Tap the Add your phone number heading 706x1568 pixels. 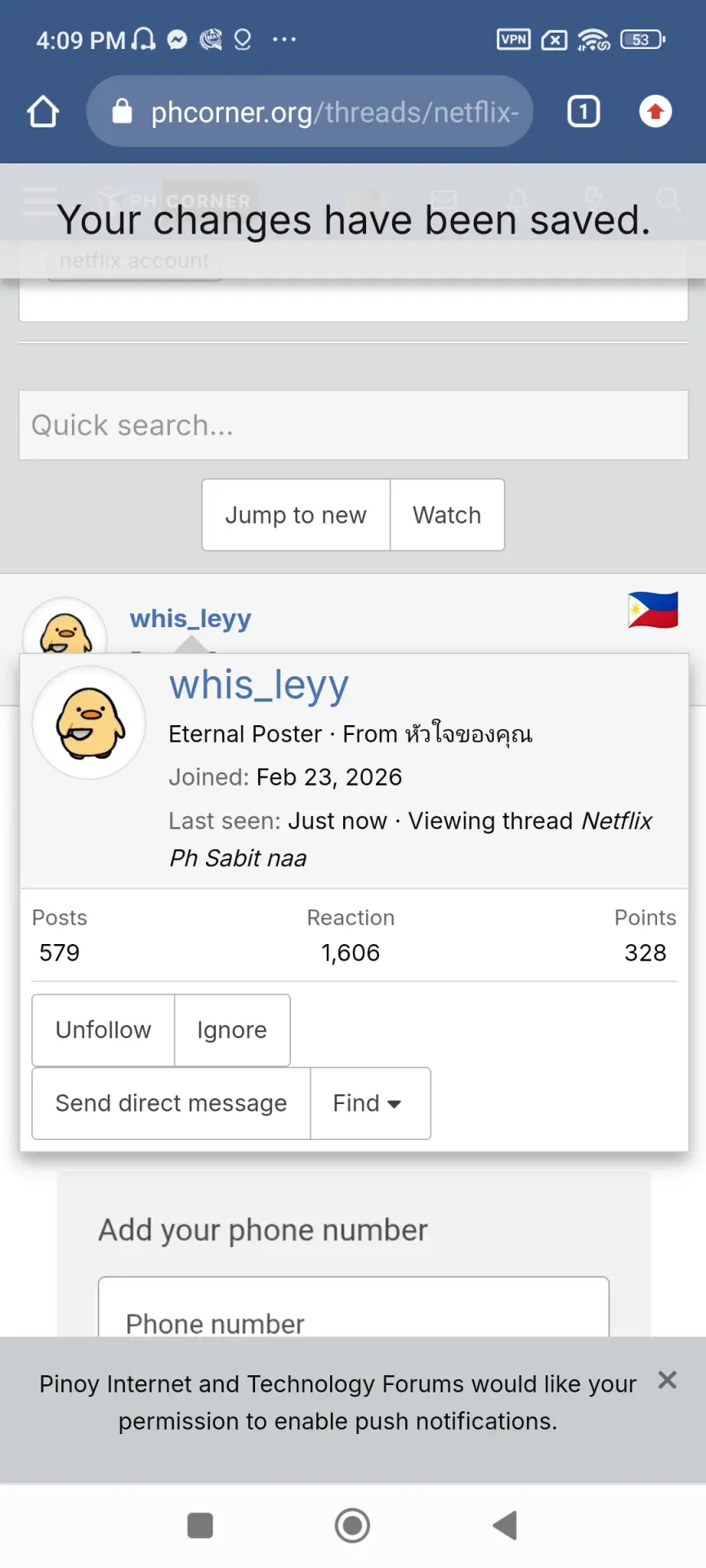click(x=263, y=1230)
